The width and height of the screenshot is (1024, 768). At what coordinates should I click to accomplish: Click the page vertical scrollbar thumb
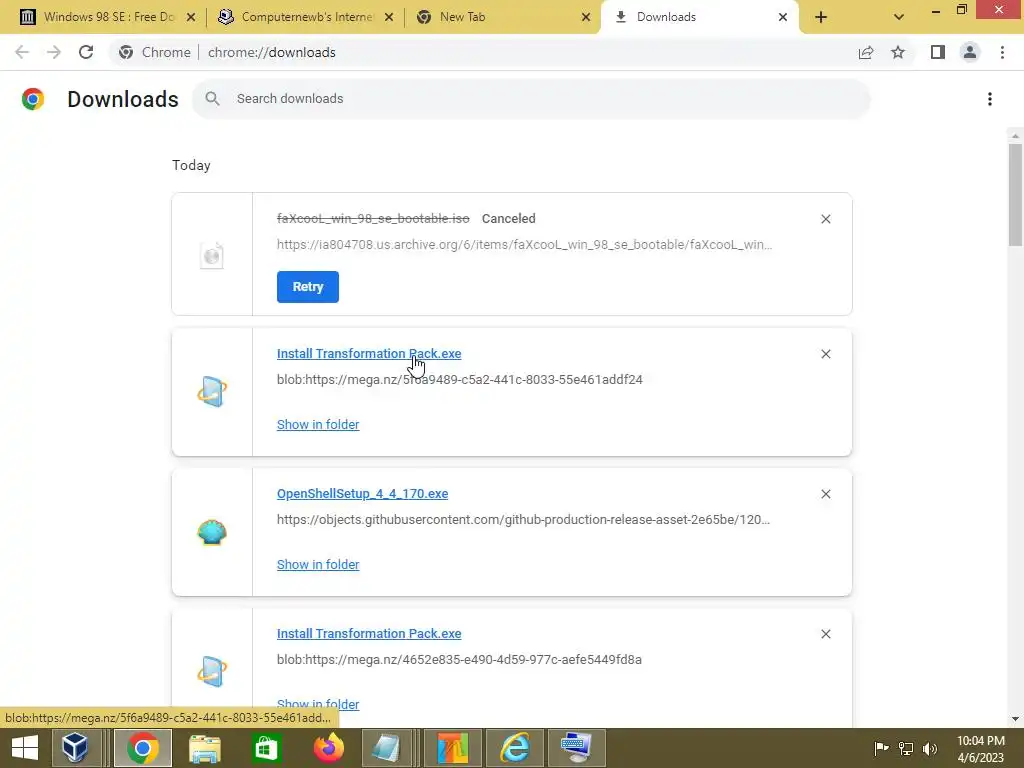click(1015, 195)
